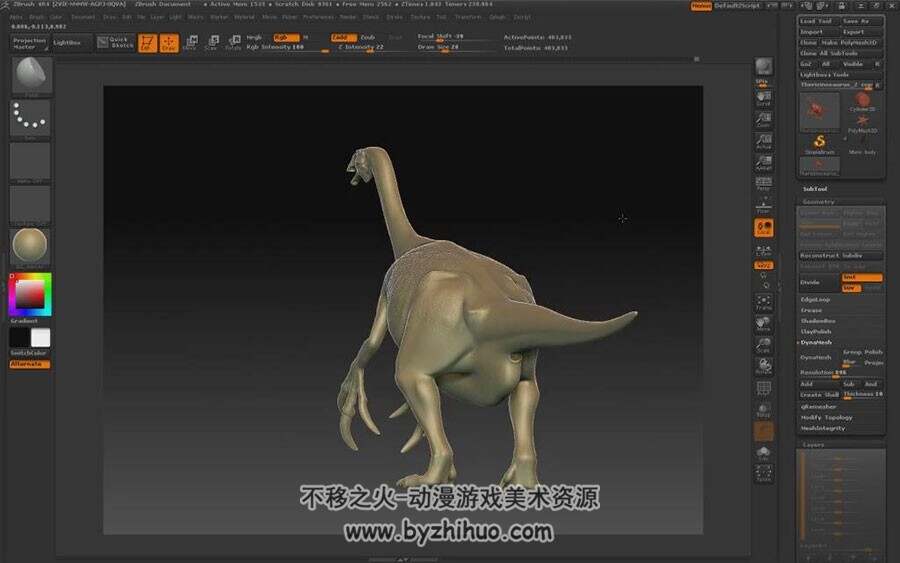Open the current material sphere picker

(30, 246)
